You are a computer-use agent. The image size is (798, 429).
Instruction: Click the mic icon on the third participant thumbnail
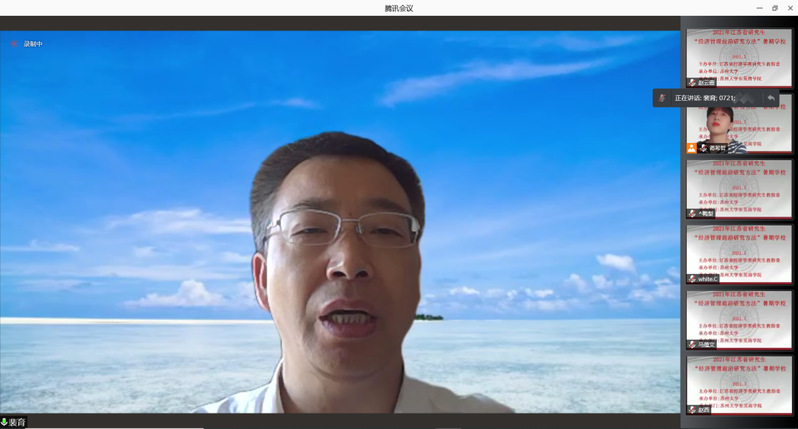(692, 214)
